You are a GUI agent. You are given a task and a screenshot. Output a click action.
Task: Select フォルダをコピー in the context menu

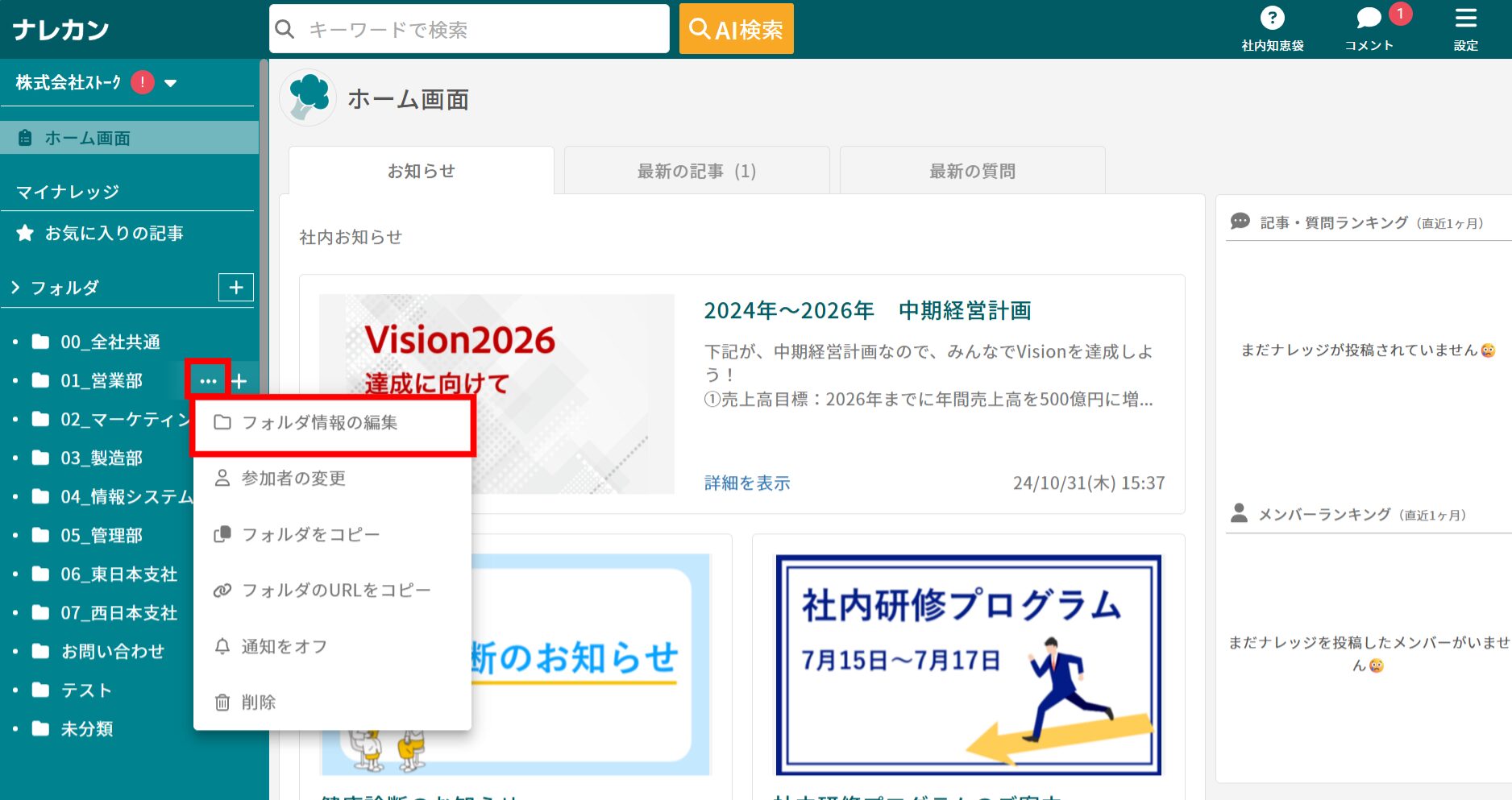(332, 534)
